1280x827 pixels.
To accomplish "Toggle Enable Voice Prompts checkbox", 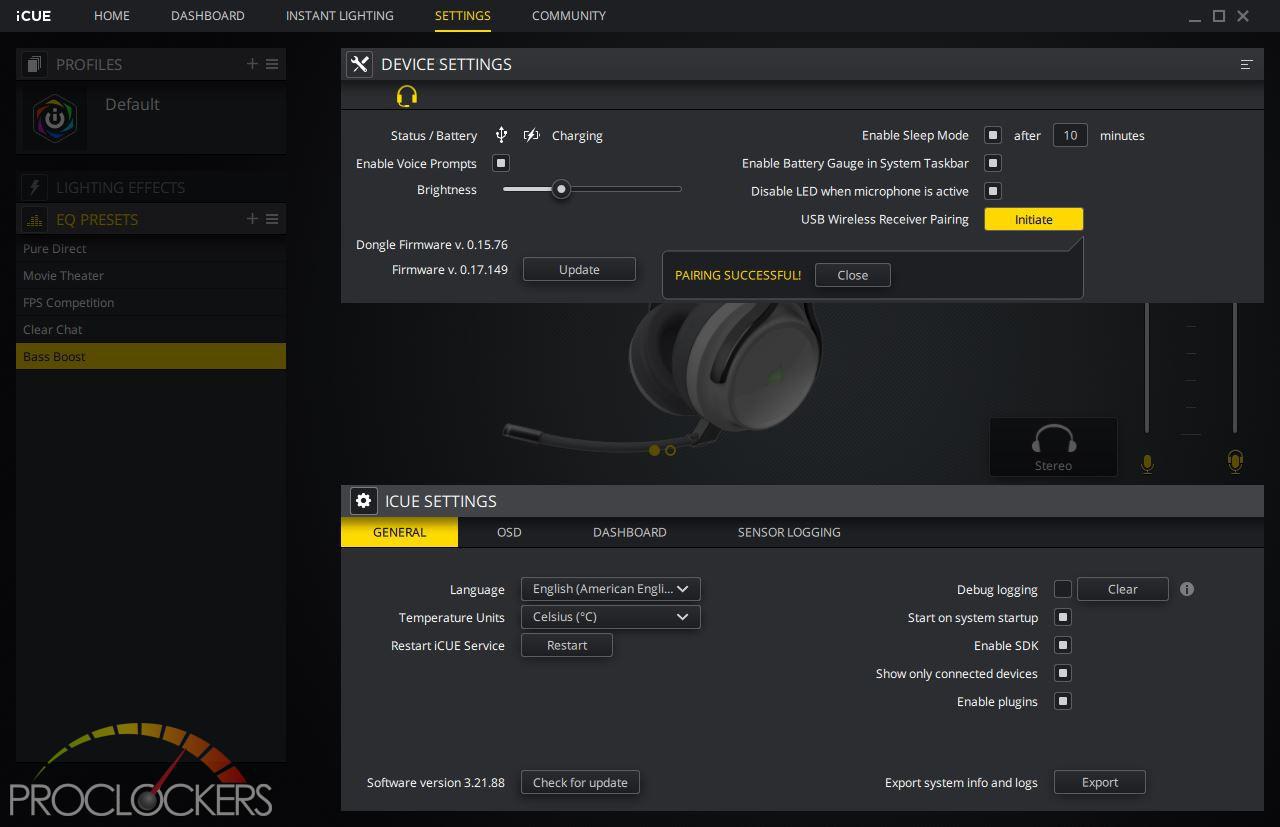I will pos(502,163).
